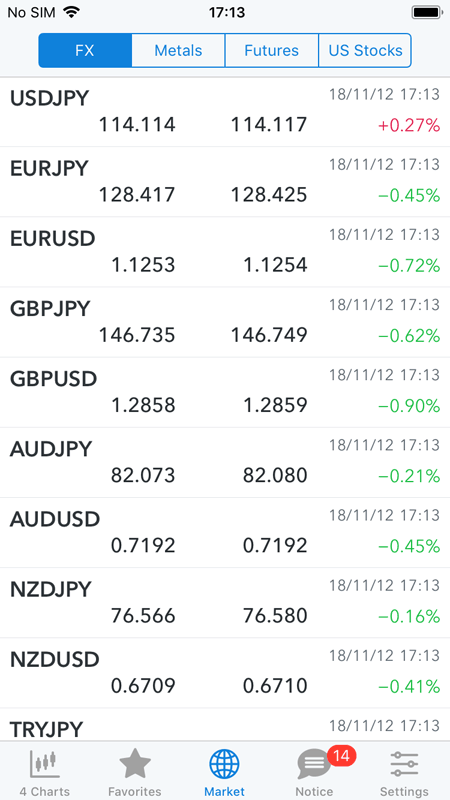450x800 pixels.
Task: Tap the AUDJPY bid price 82.073
Action: tap(143, 476)
